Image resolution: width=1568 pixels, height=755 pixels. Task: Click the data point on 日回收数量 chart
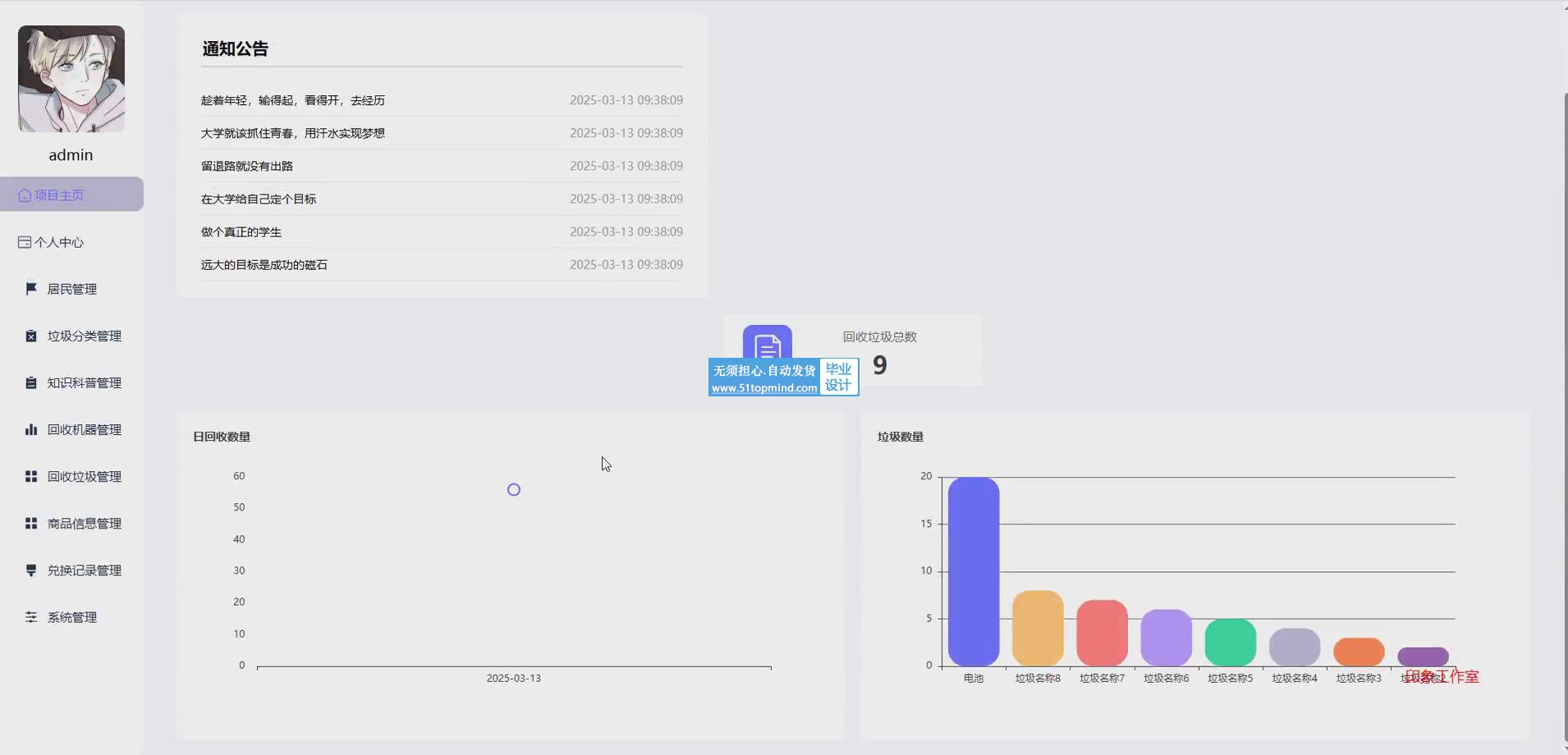[514, 490]
